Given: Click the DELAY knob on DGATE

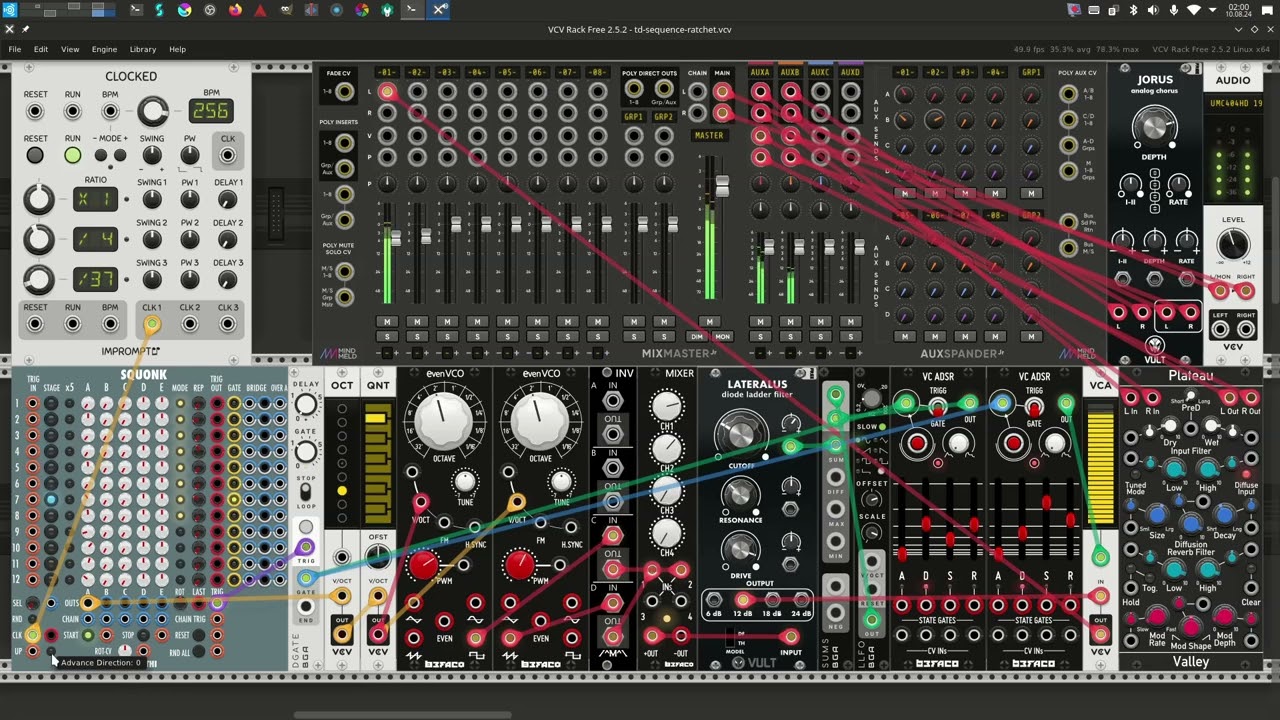Looking at the screenshot, I should tap(306, 404).
